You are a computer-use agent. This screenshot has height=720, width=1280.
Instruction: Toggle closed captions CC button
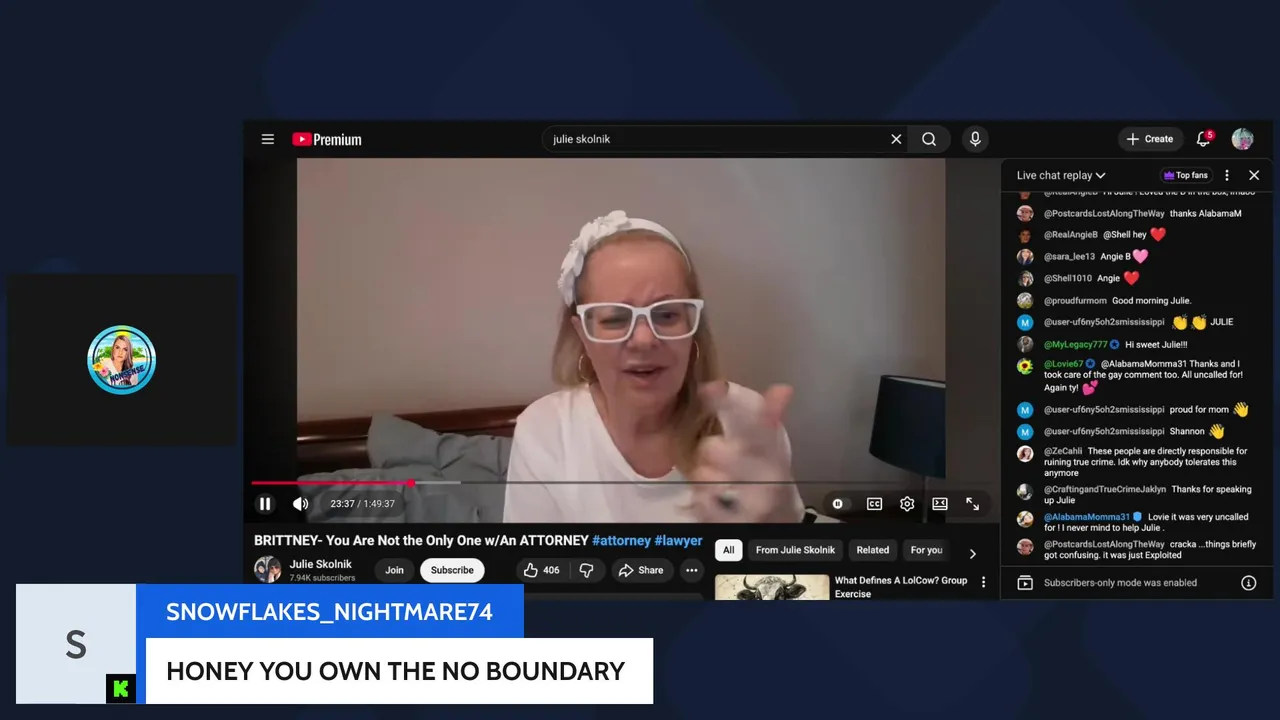[874, 504]
